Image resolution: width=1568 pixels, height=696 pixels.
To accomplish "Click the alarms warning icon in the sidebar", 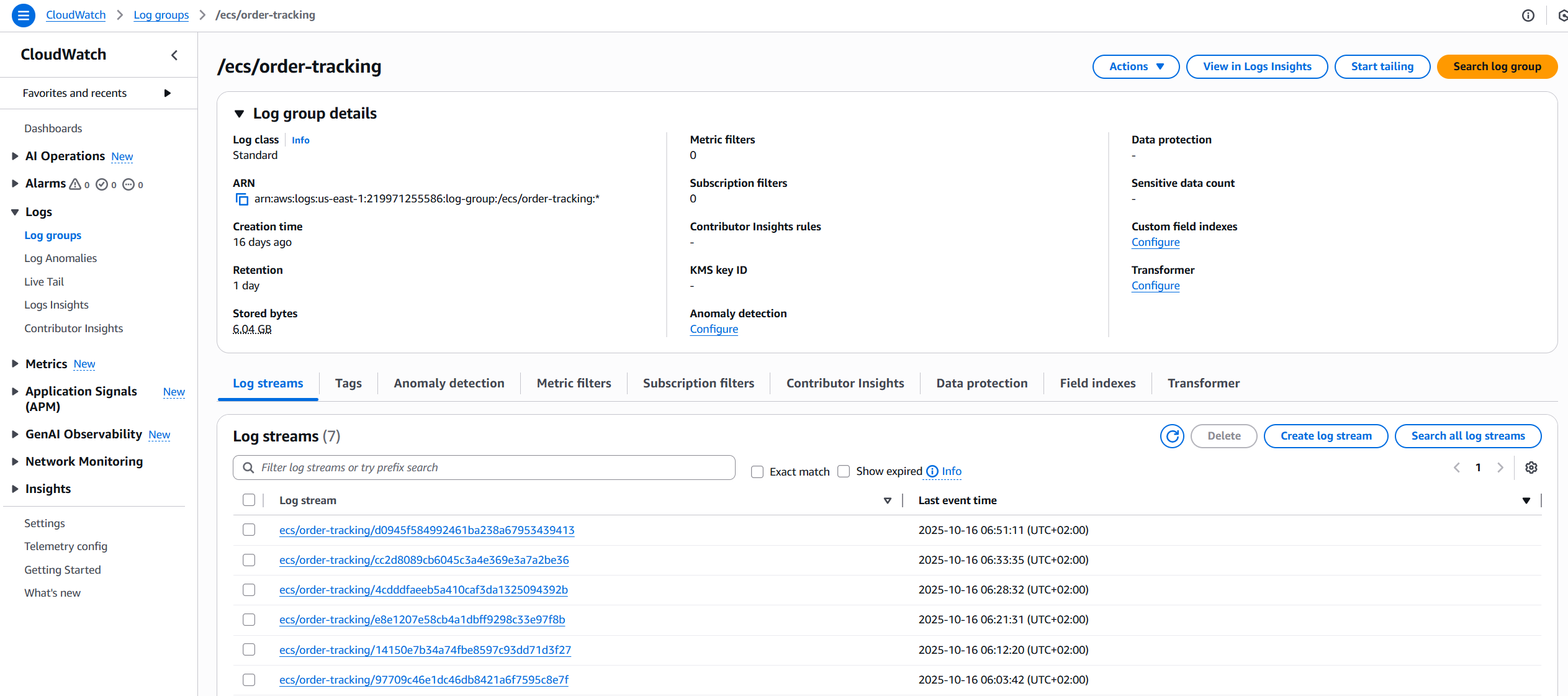I will (75, 184).
